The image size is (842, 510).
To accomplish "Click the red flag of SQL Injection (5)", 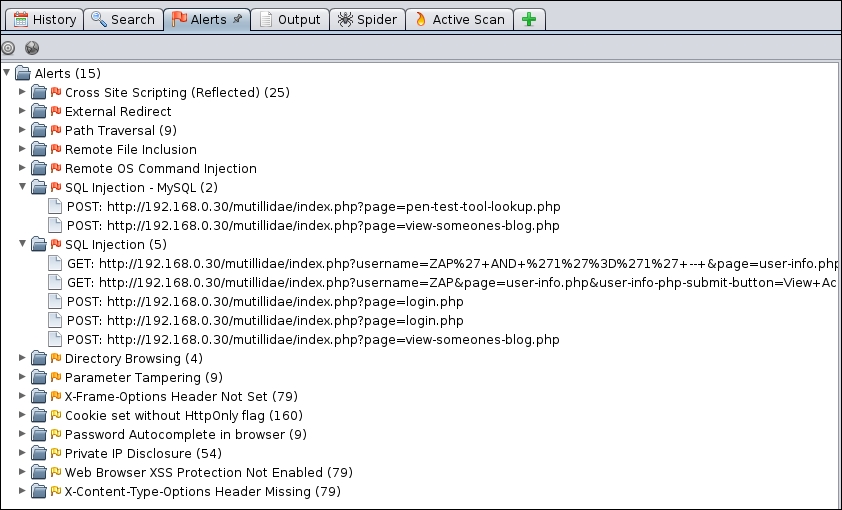I will (56, 244).
